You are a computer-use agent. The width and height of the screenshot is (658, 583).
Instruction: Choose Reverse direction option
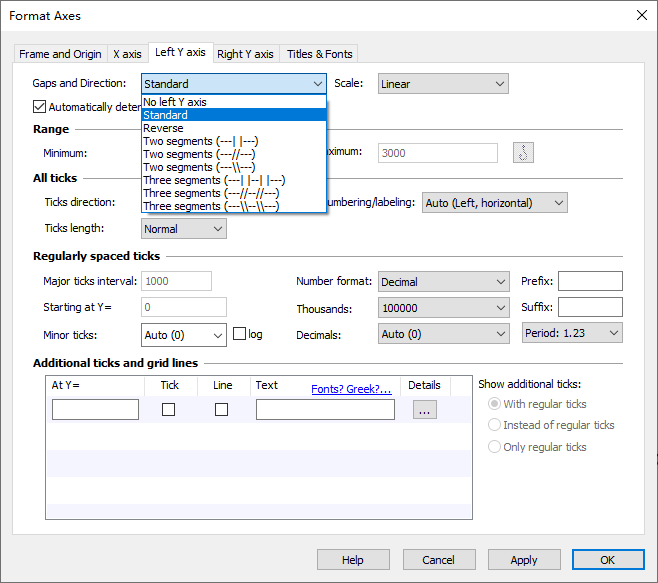tap(234, 128)
